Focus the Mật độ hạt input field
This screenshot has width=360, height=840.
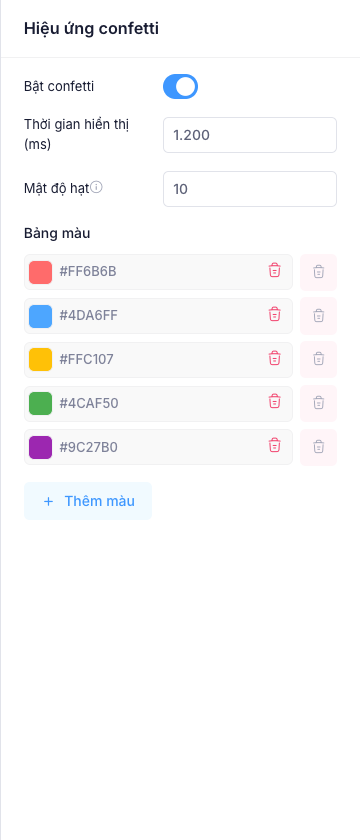[250, 189]
